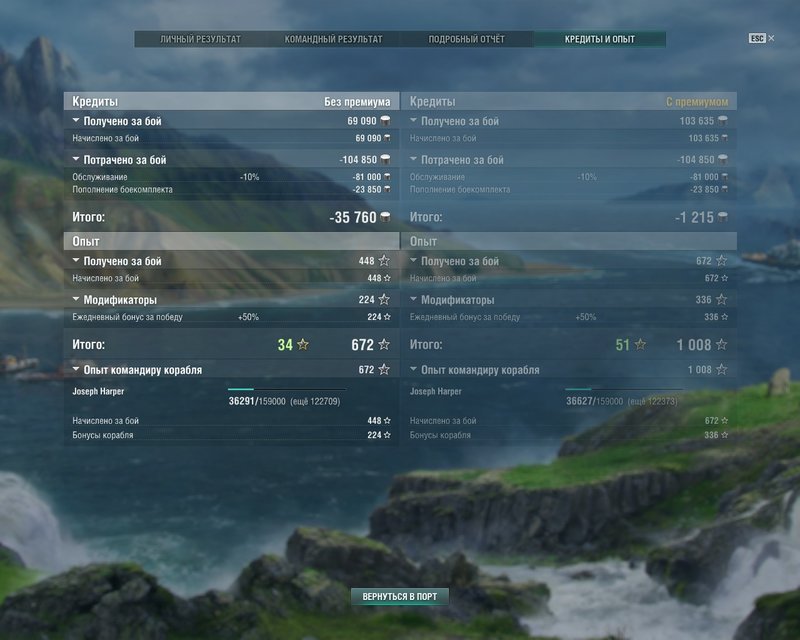Screen dimensions: 800x640
Task: Collapse Получено за бой credits section
Action: coord(76,120)
